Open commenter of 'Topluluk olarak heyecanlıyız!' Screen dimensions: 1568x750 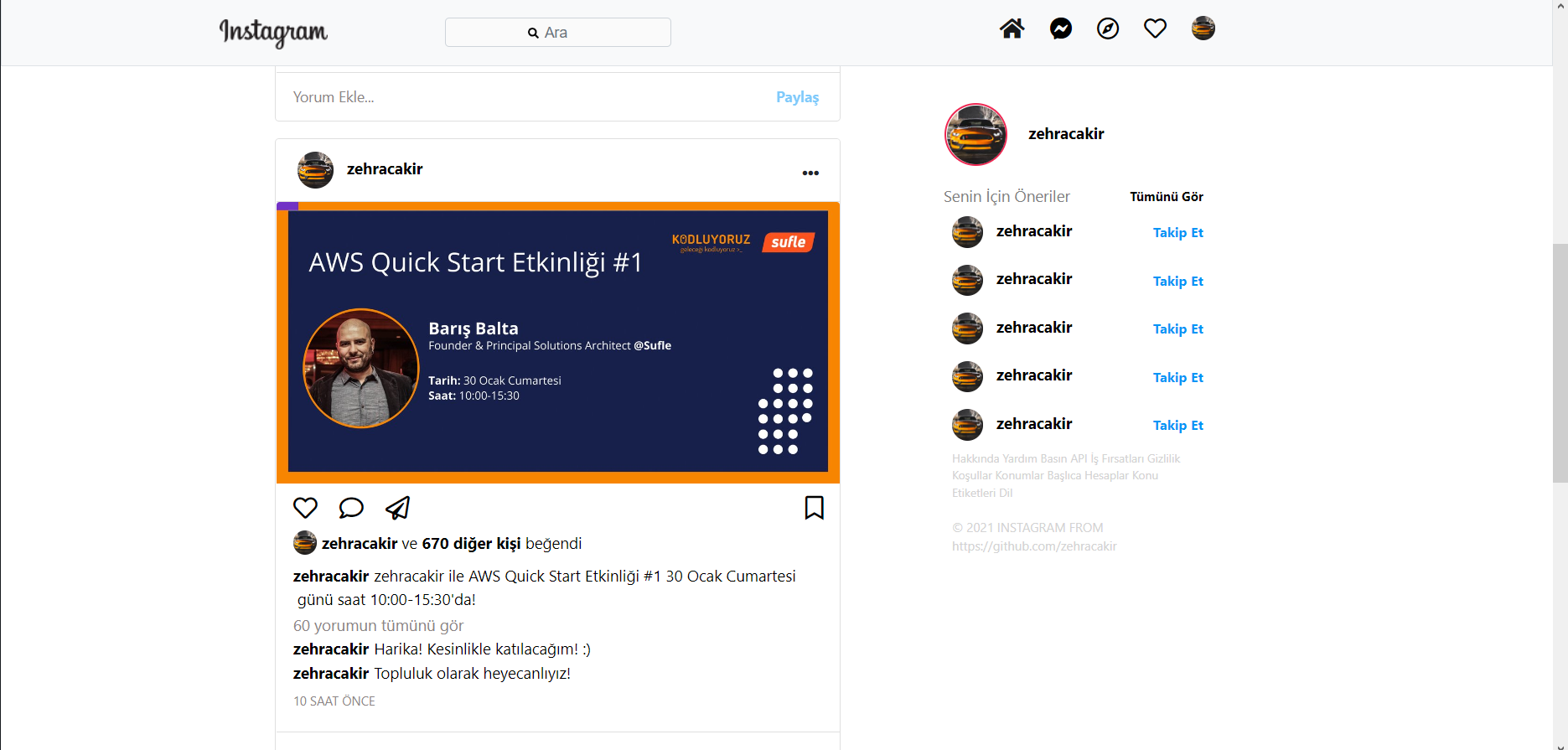331,674
